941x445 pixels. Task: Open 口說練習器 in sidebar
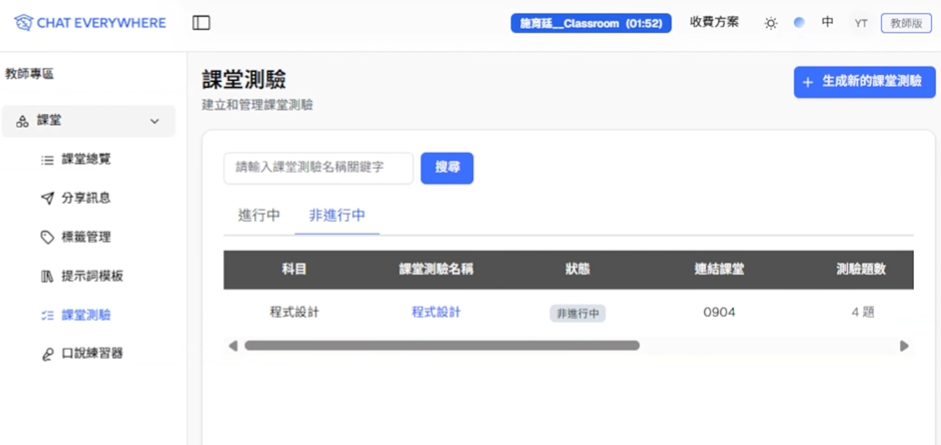tap(92, 353)
